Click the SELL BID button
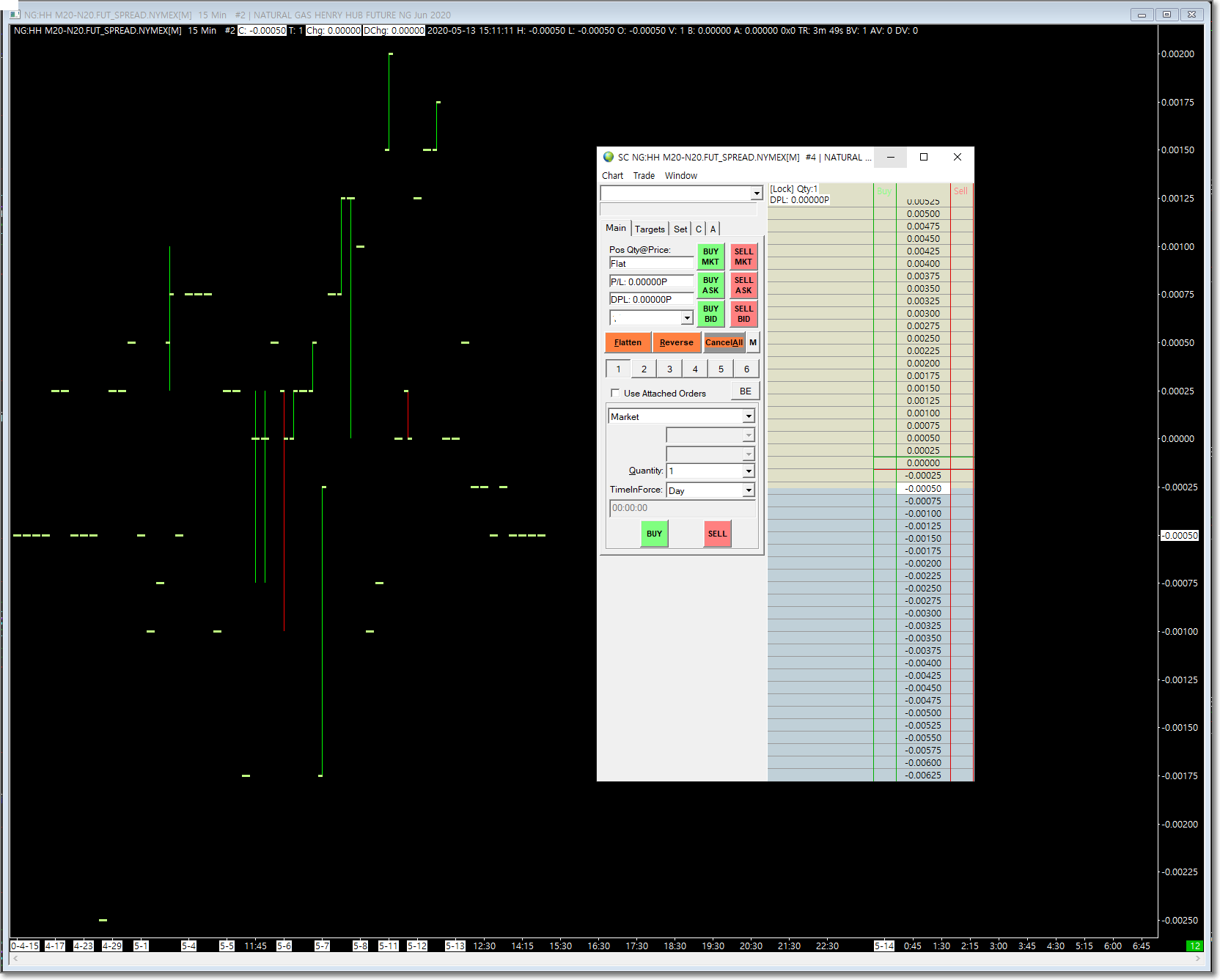Image resolution: width=1220 pixels, height=980 pixels. (x=743, y=314)
